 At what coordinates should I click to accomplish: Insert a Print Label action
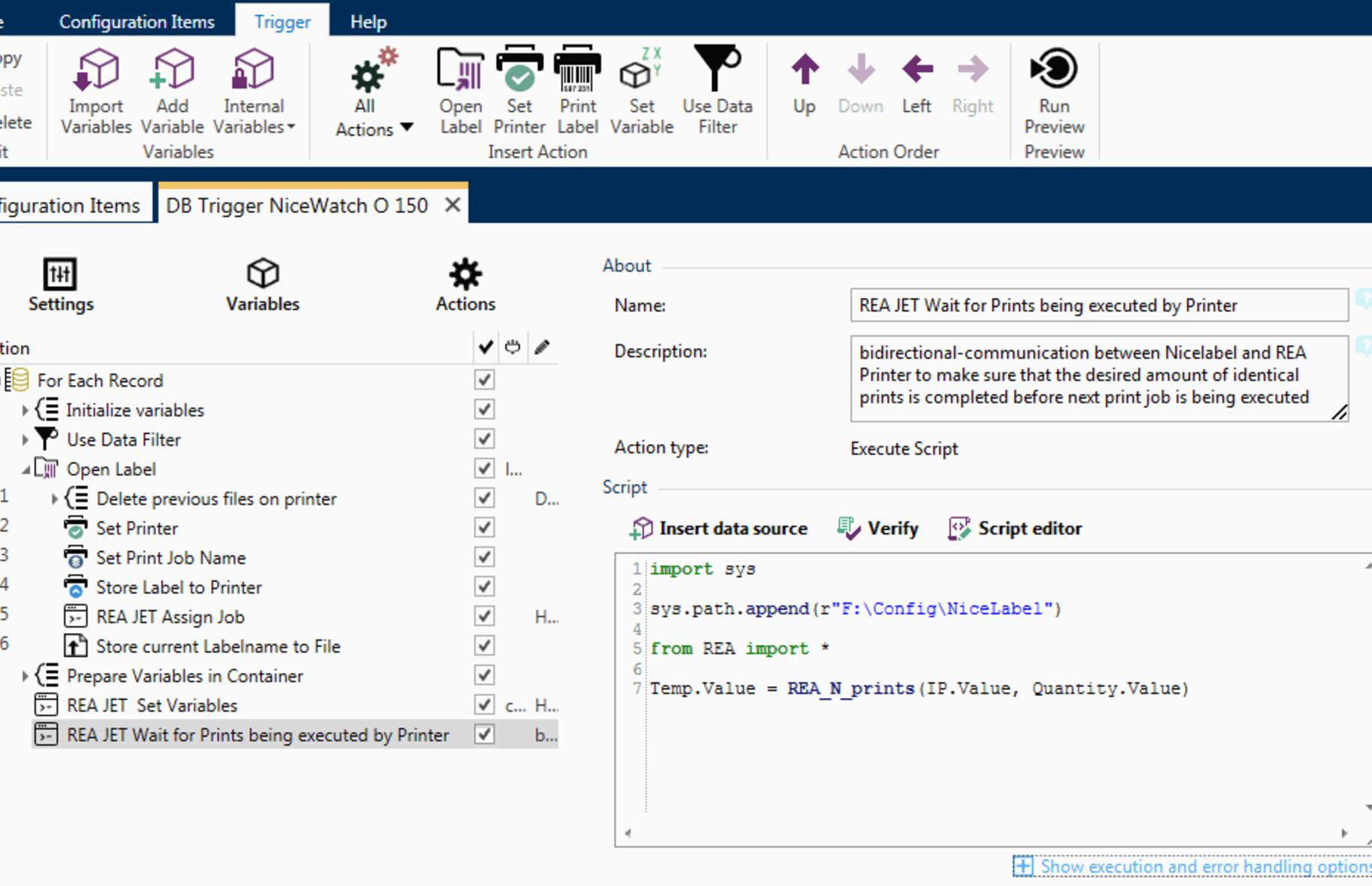click(576, 90)
